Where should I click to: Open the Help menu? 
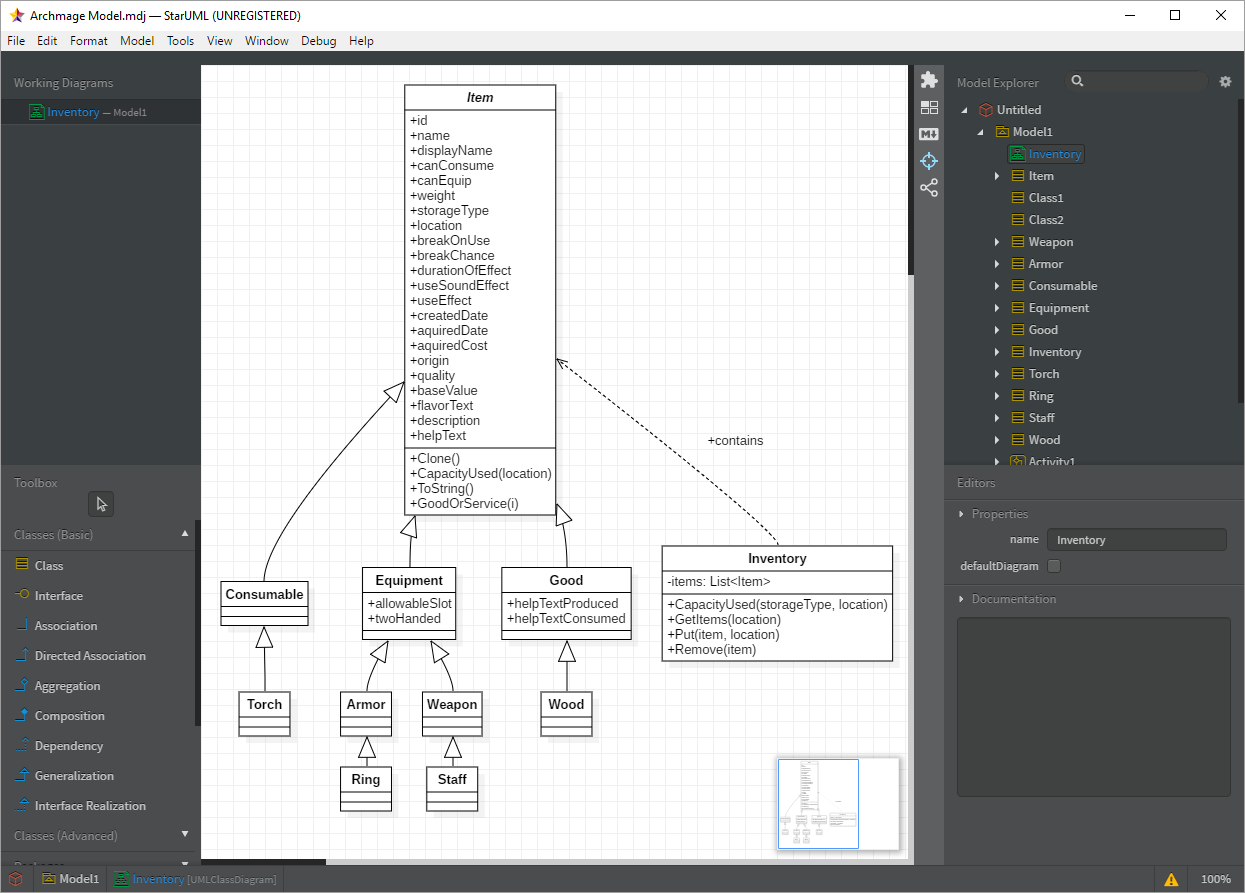coord(362,41)
